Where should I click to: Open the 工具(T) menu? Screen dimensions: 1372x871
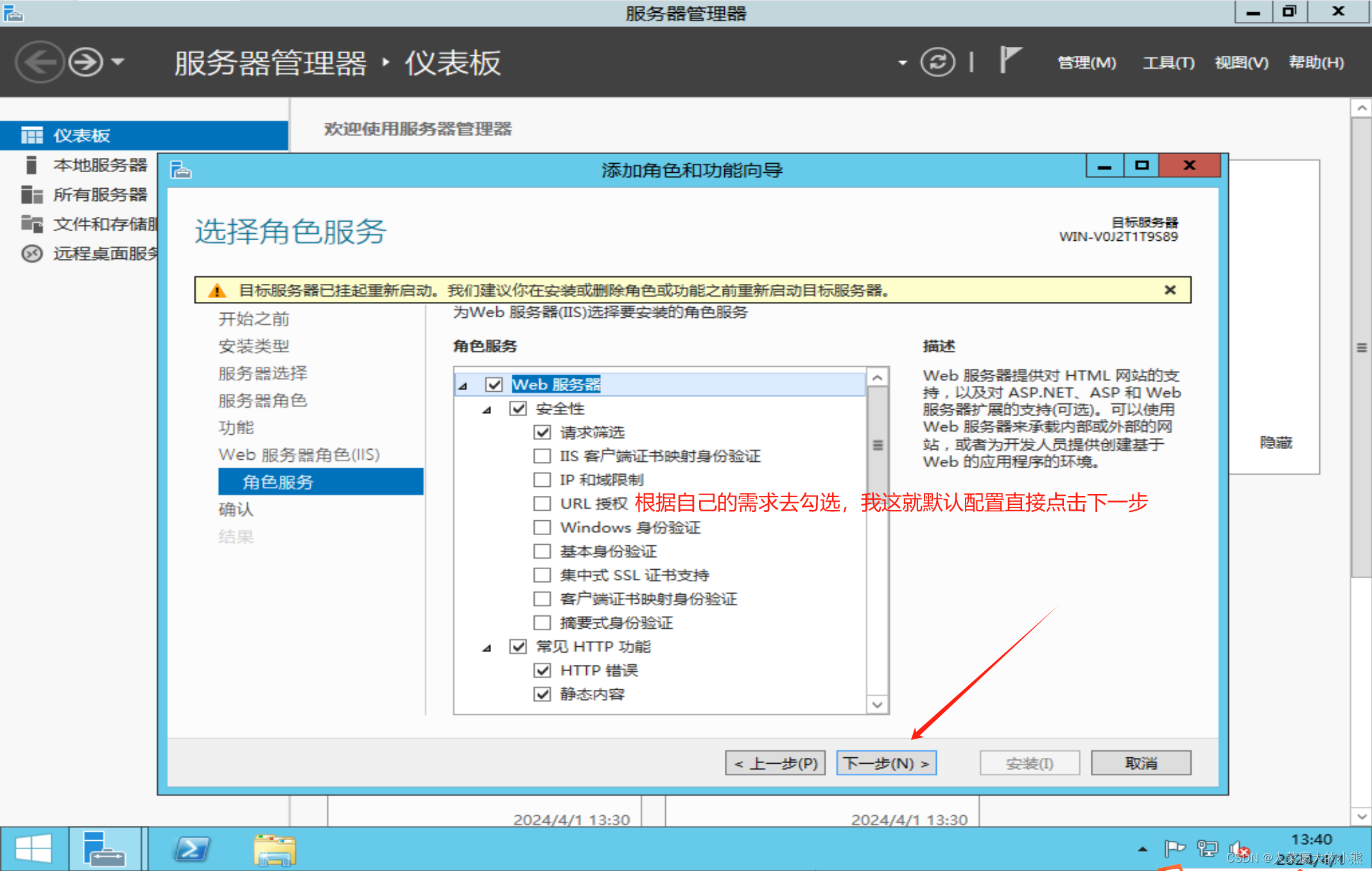[x=1168, y=62]
